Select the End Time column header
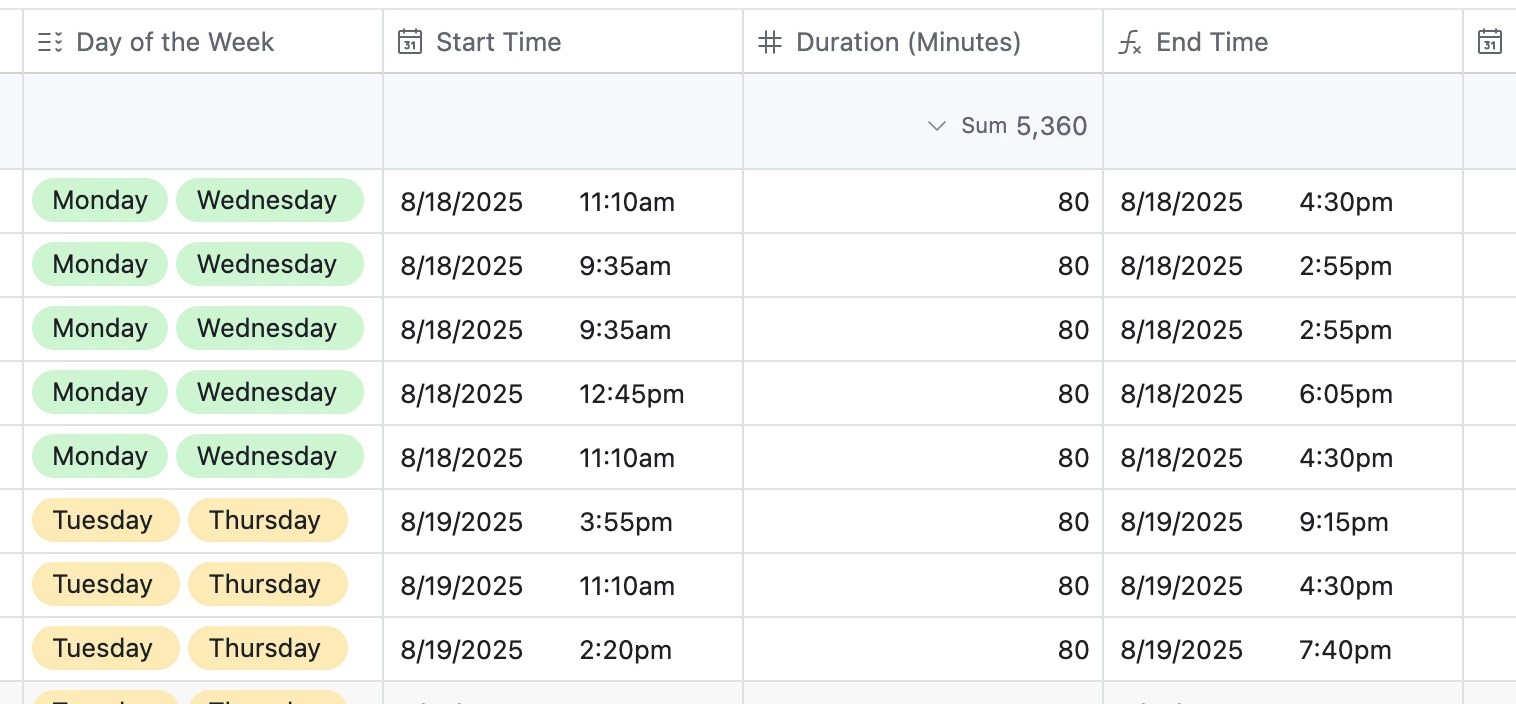The image size is (1516, 704). coord(1212,42)
